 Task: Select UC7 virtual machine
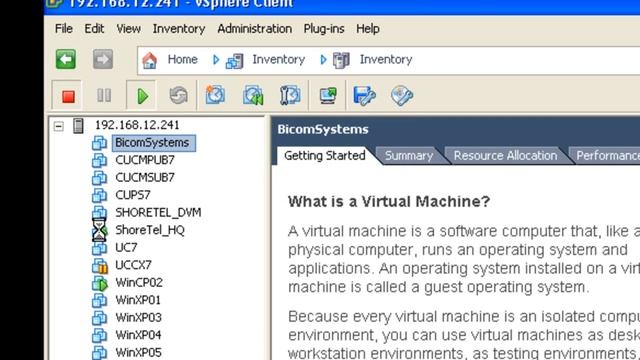(x=126, y=248)
